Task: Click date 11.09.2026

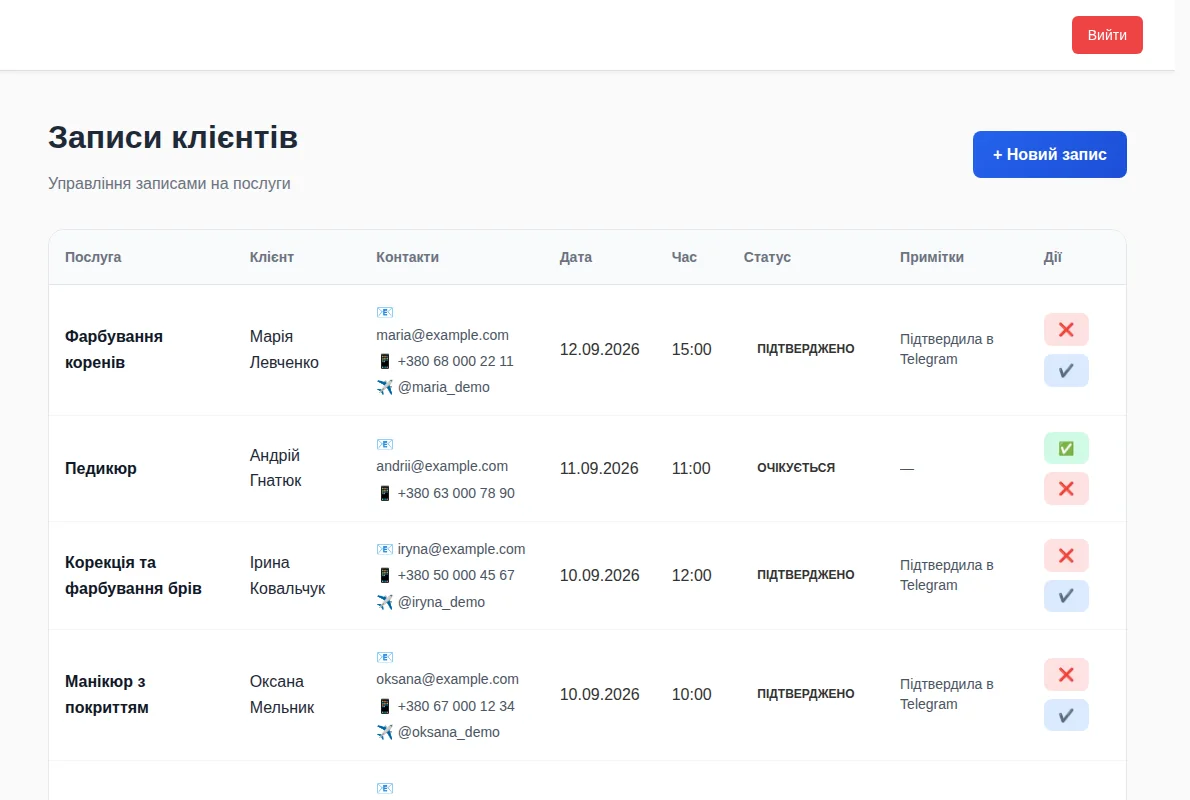Action: coord(599,468)
